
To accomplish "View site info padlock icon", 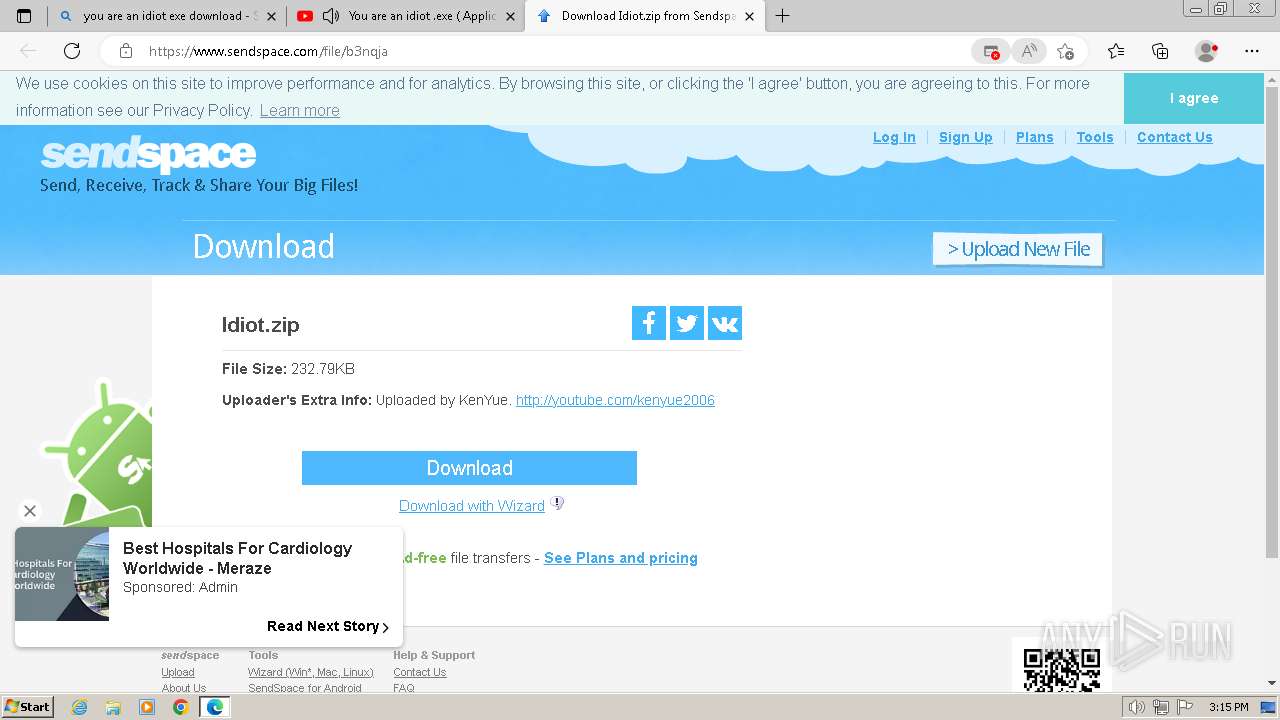I will click(126, 51).
